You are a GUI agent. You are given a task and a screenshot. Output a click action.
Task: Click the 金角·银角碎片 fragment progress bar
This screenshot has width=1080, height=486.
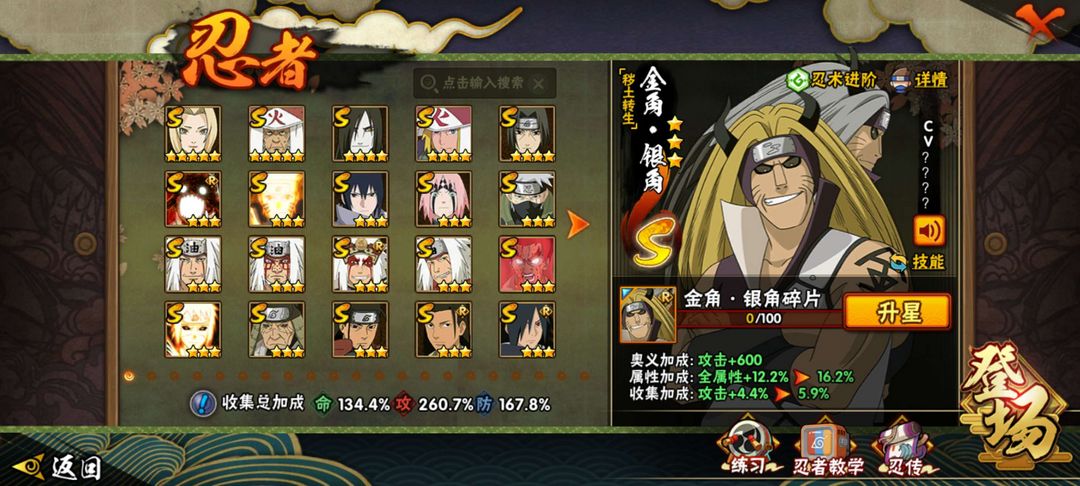760,318
